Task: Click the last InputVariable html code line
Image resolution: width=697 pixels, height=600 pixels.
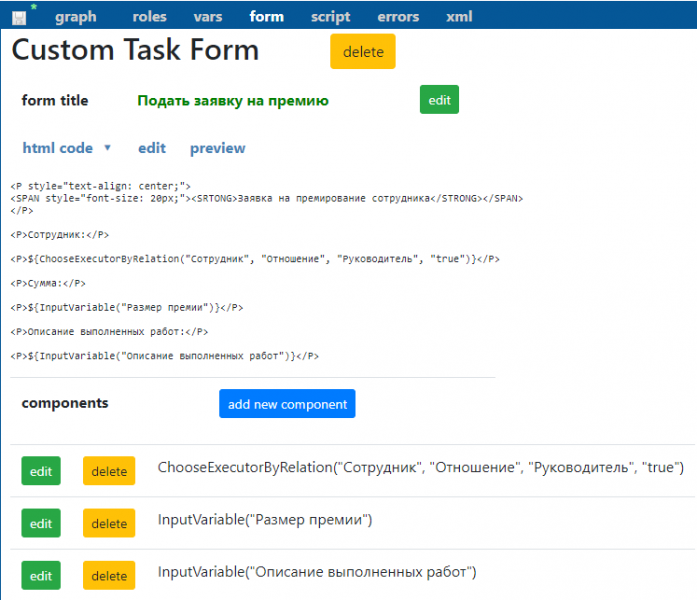Action: (x=164, y=356)
